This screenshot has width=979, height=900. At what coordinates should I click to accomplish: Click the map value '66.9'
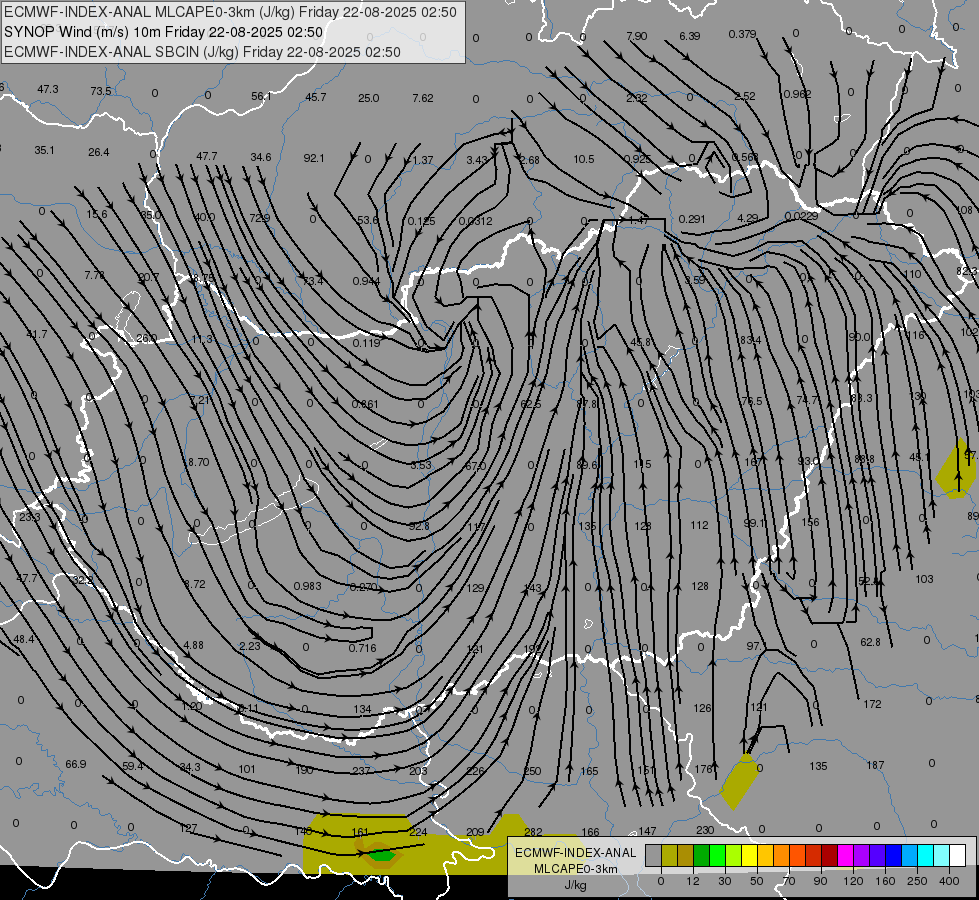pos(76,764)
